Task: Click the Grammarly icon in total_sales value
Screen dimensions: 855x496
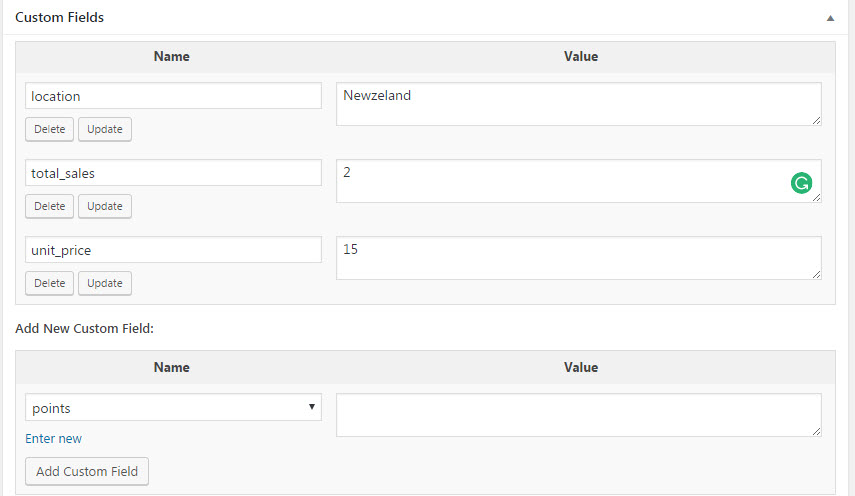Action: [801, 183]
